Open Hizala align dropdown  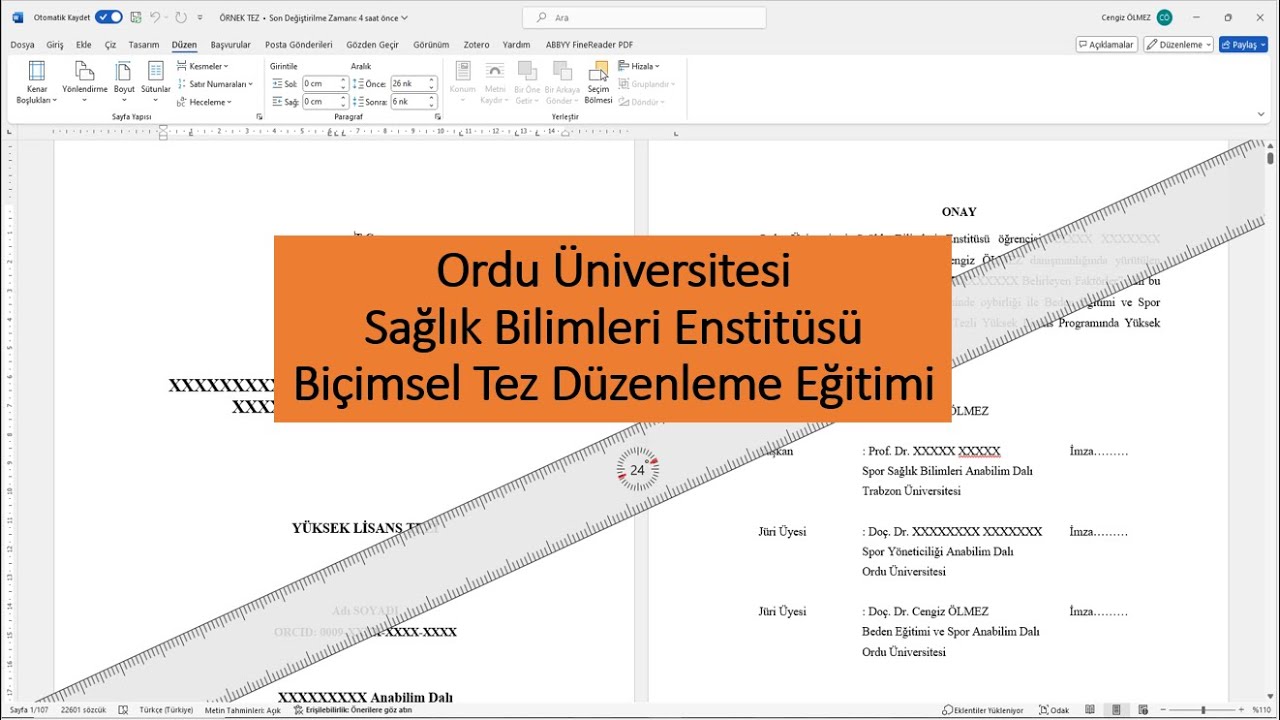pyautogui.click(x=639, y=66)
